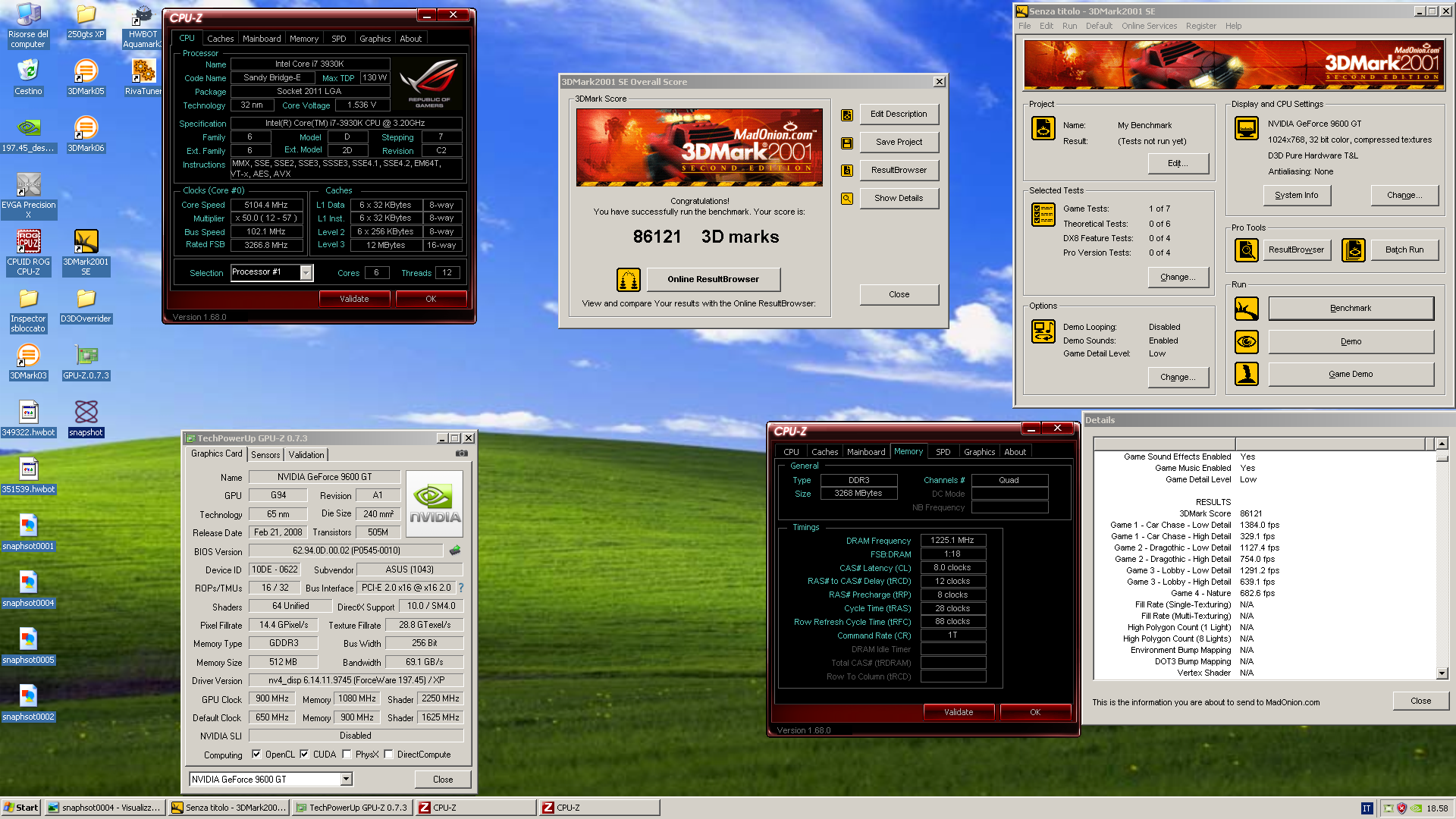Toggle the OpenCL checkbox in GPU-Z

pyautogui.click(x=256, y=755)
